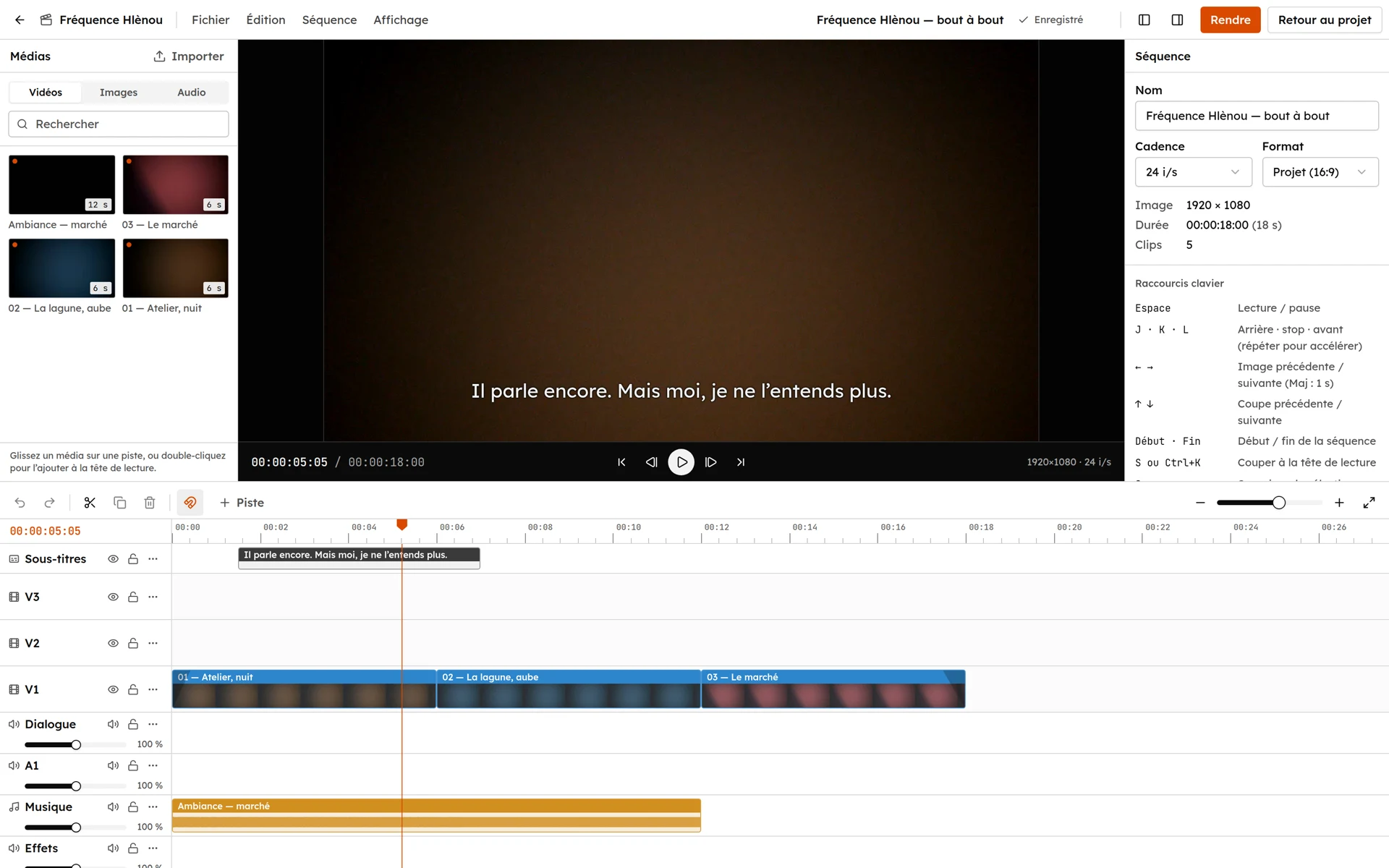Switch to the Audio media tab
1389x868 pixels.
(x=192, y=93)
